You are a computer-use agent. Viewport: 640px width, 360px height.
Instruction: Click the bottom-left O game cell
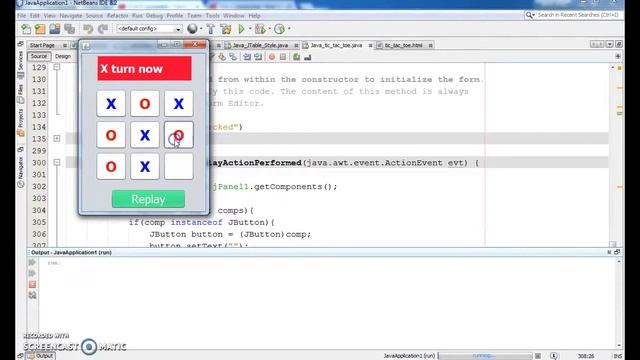click(x=111, y=166)
